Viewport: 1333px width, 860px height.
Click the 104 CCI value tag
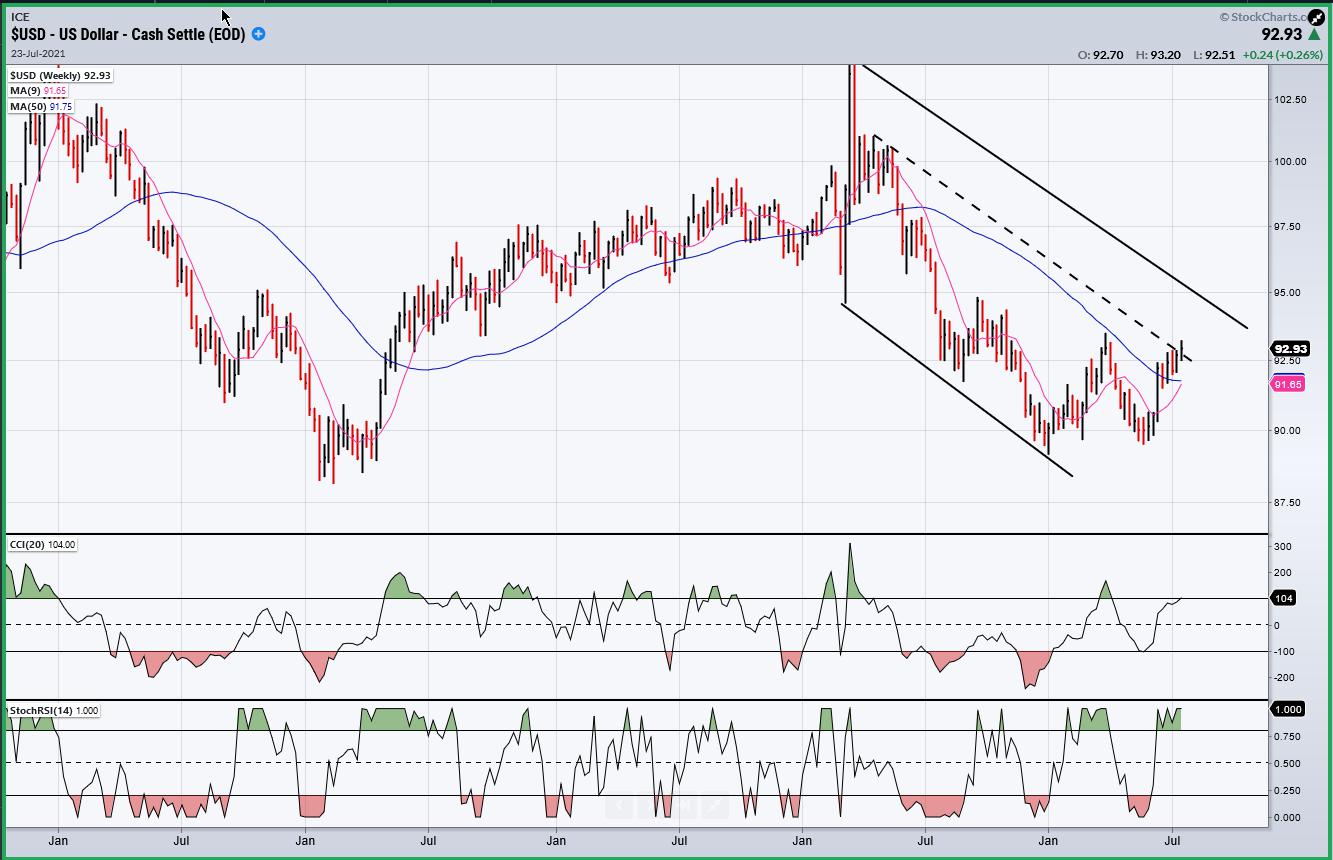(1284, 598)
